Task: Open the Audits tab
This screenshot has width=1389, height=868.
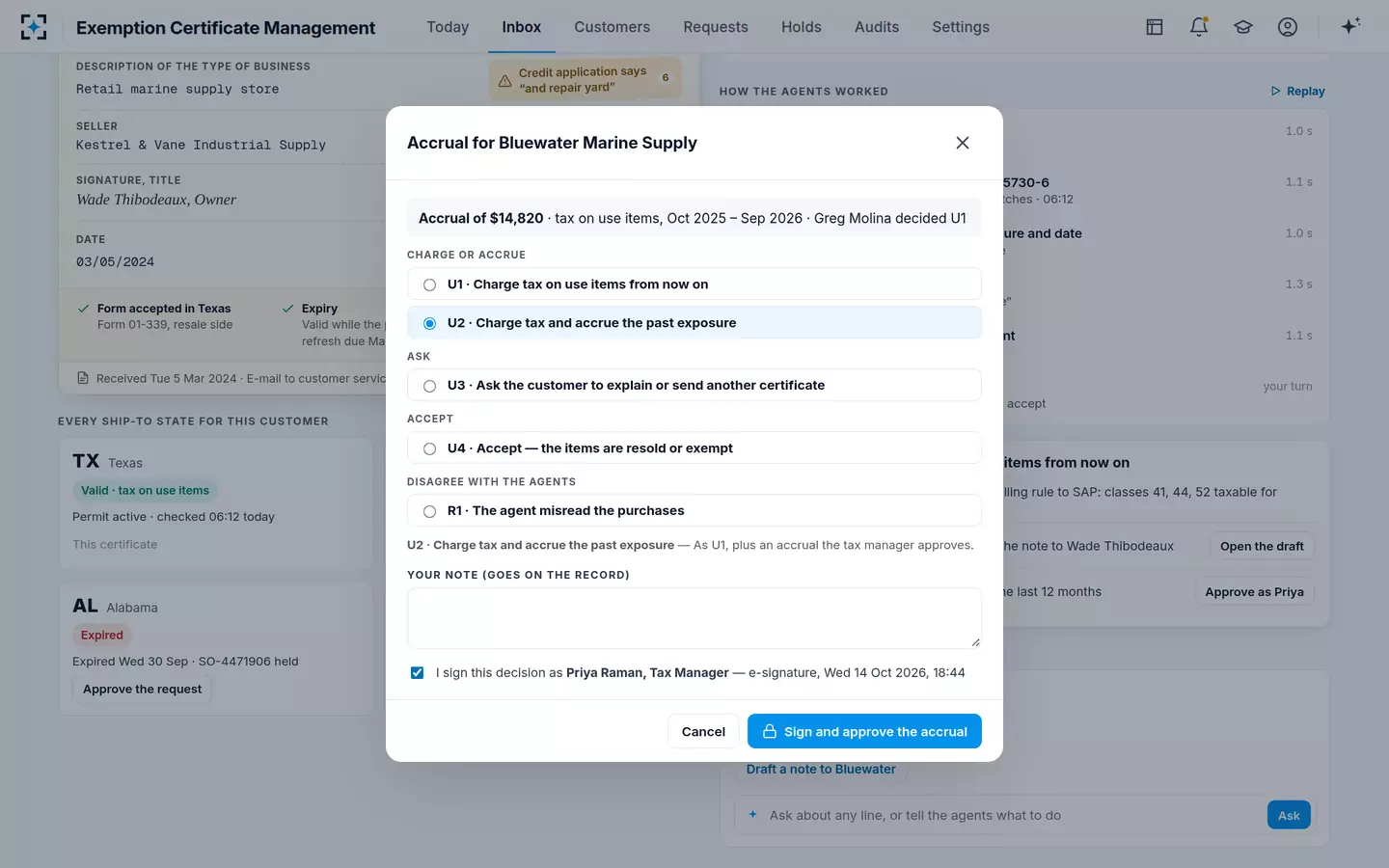Action: point(877,27)
